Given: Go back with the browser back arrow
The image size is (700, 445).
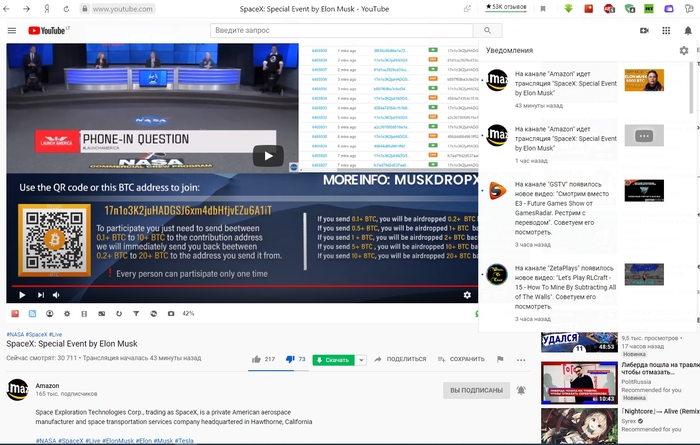Looking at the screenshot, I should pos(6,9).
